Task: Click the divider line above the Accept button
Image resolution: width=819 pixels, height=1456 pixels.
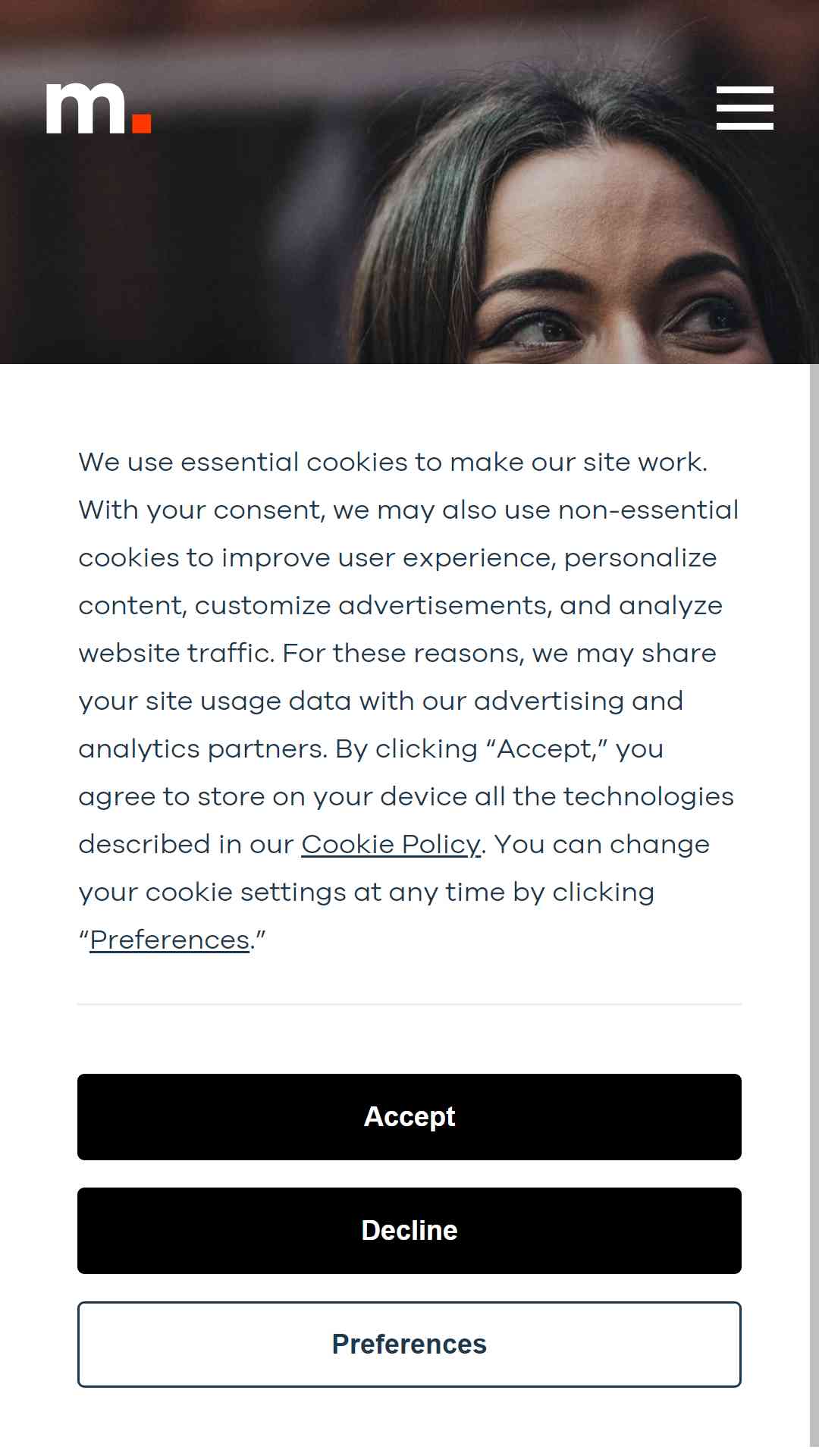Action: pos(409,1004)
